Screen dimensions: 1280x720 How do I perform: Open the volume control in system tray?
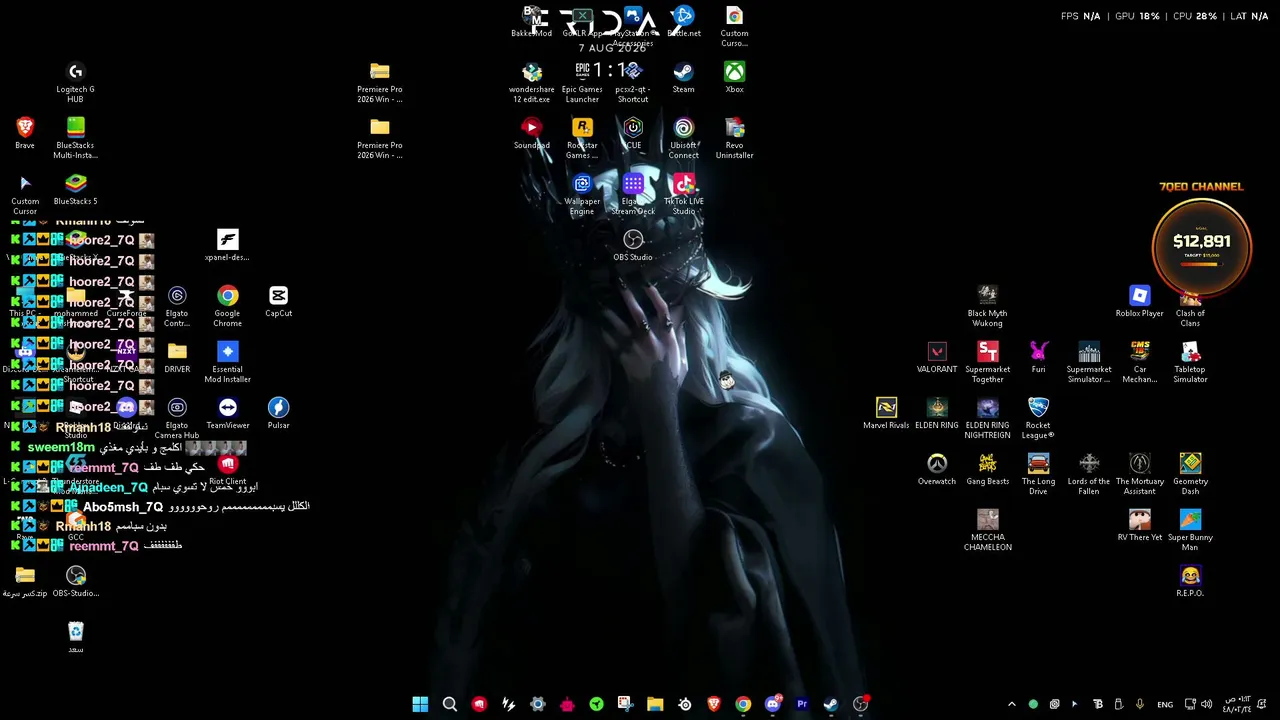coord(1207,704)
